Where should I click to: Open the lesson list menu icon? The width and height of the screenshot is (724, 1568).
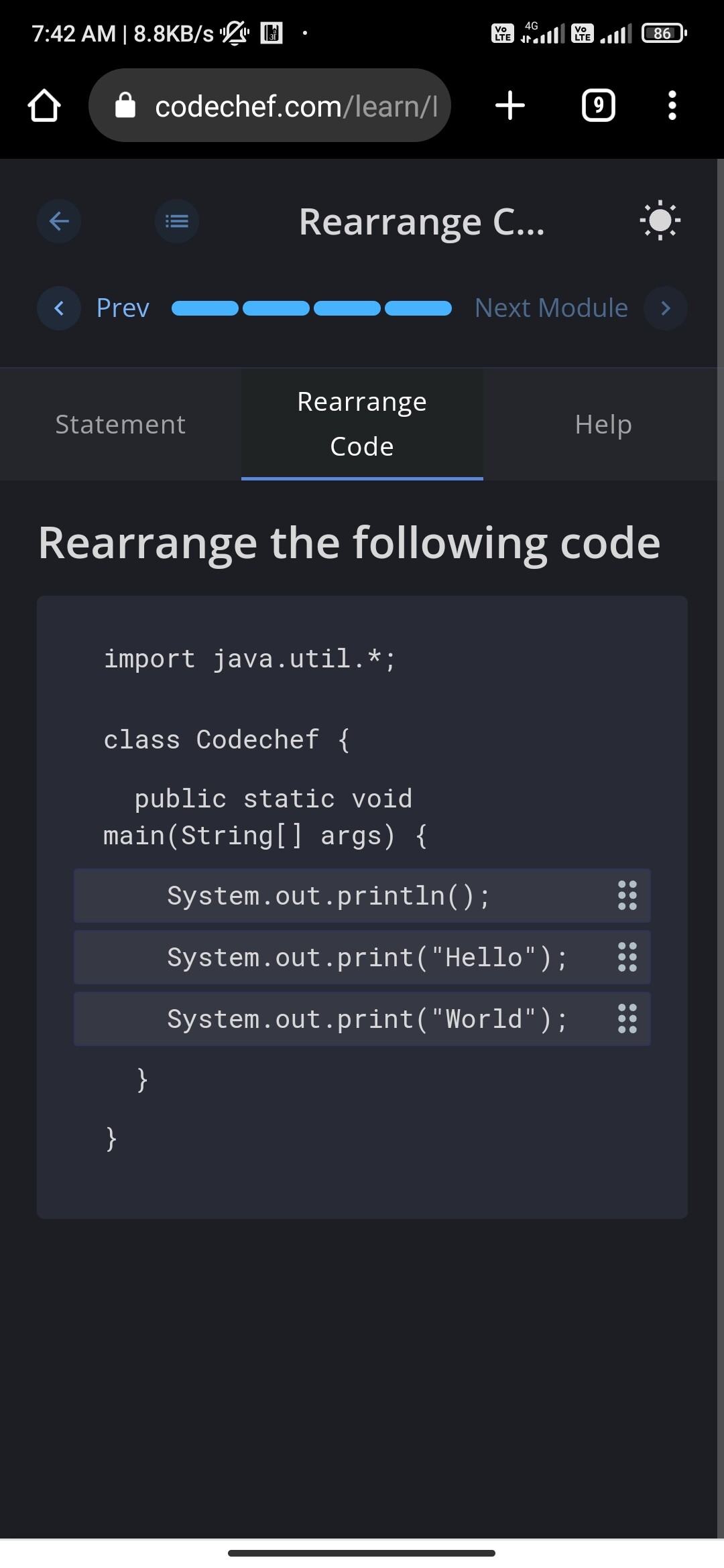tap(177, 220)
